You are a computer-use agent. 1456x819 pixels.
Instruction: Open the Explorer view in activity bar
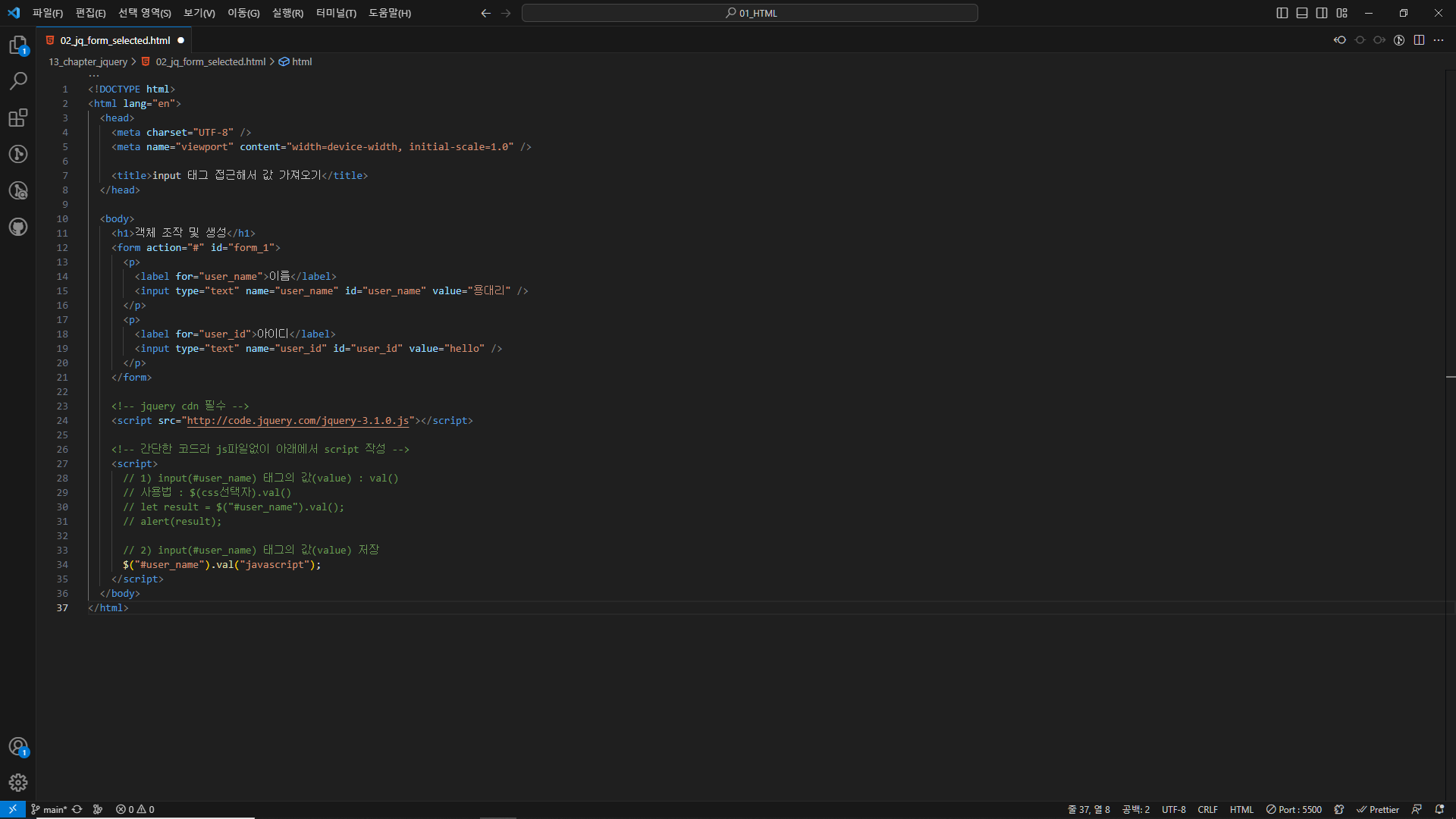coord(18,45)
